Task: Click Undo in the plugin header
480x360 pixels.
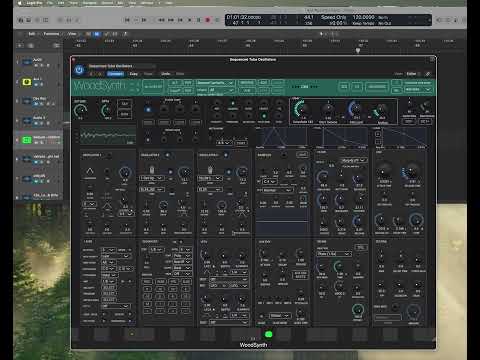Action: point(166,74)
